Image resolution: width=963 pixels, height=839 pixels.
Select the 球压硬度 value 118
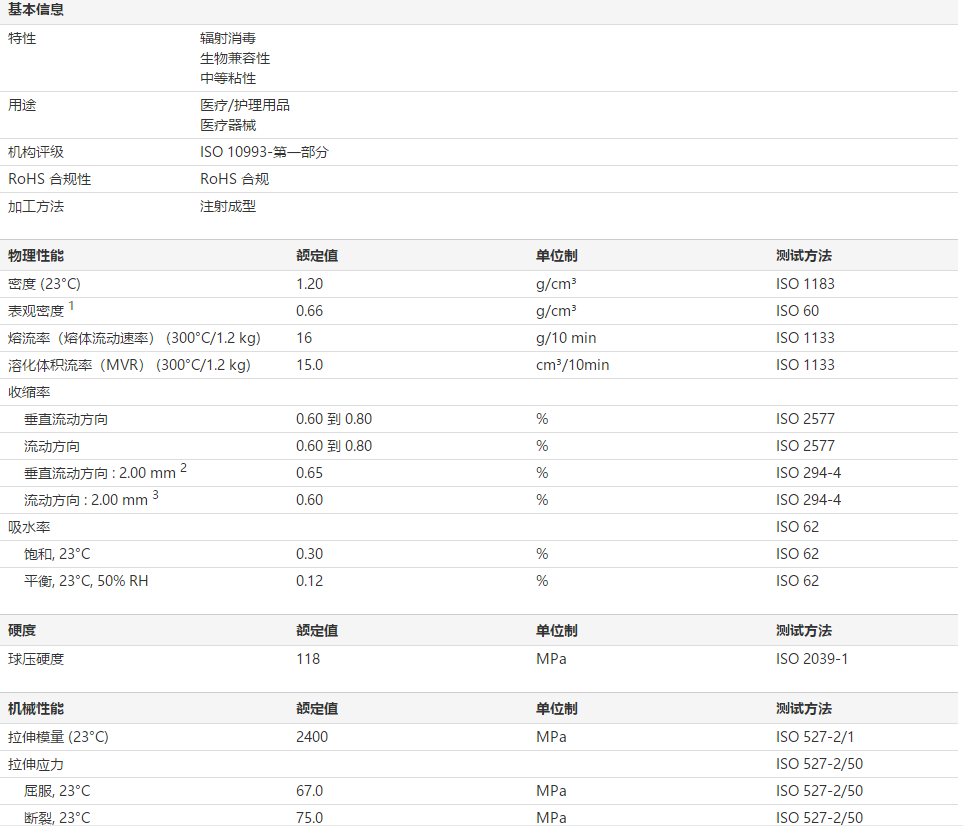pyautogui.click(x=308, y=659)
